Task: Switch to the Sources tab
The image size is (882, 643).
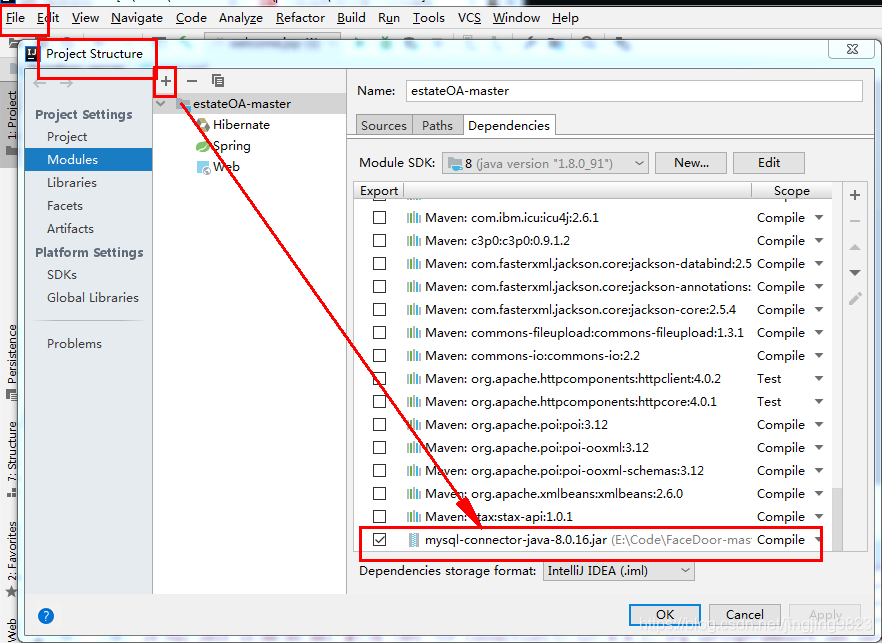Action: [384, 125]
